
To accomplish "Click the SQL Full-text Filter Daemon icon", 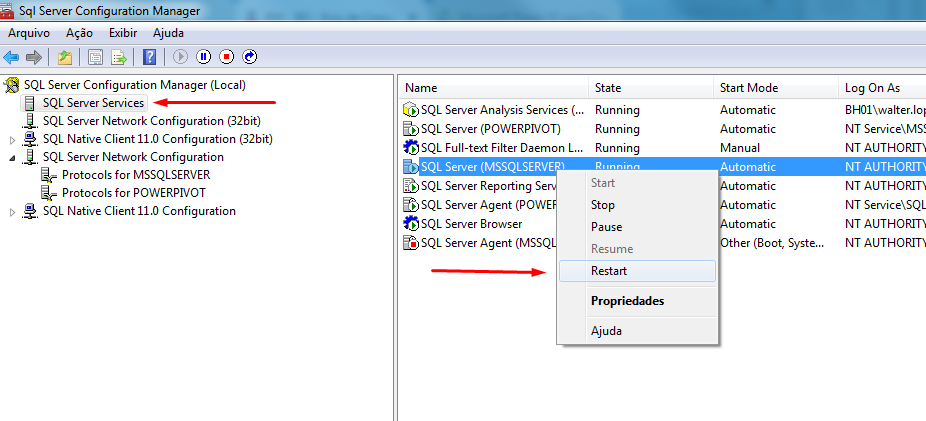I will tap(410, 148).
